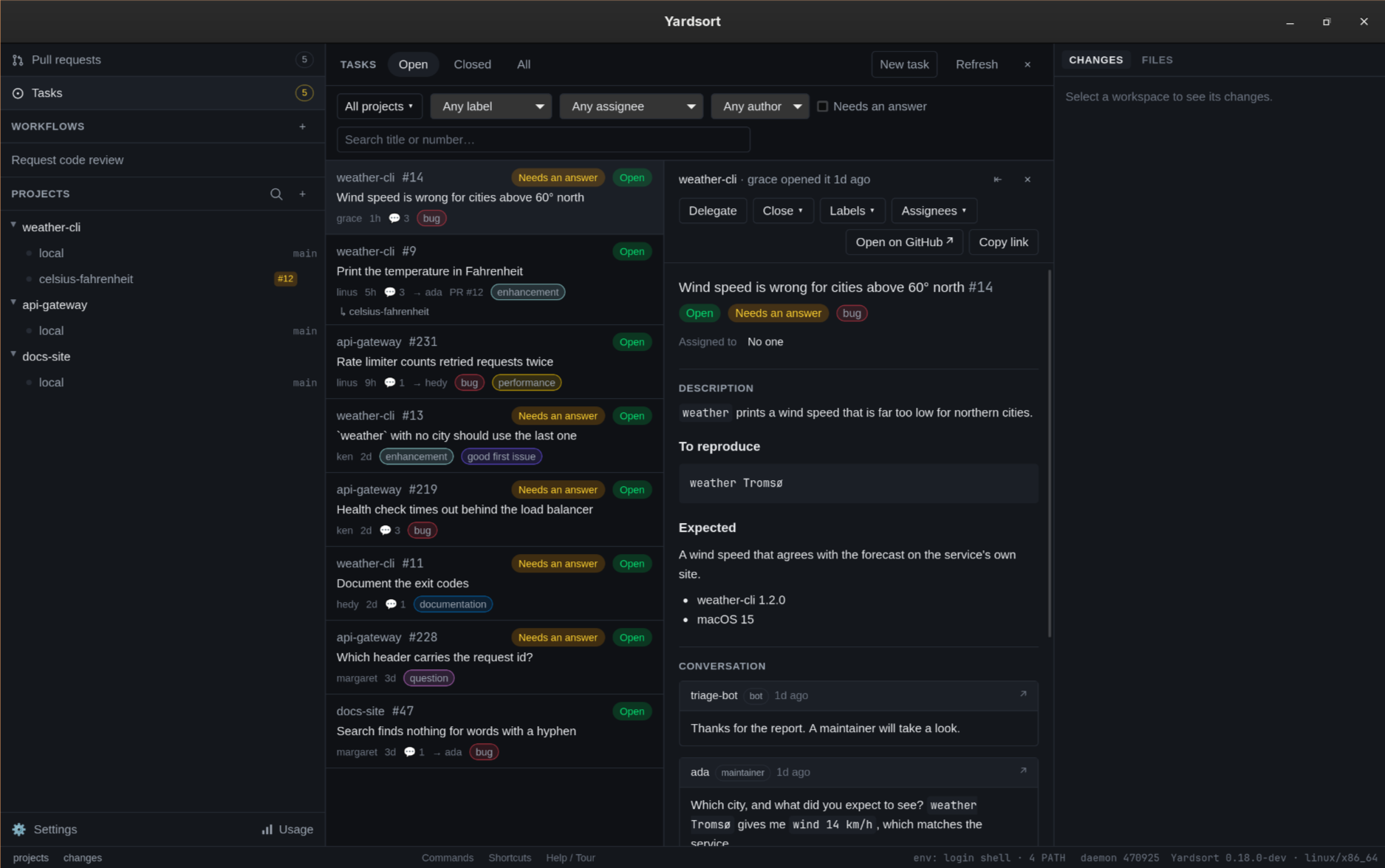The height and width of the screenshot is (868, 1385).
Task: Search projects with the magnifier icon
Action: coord(276,194)
